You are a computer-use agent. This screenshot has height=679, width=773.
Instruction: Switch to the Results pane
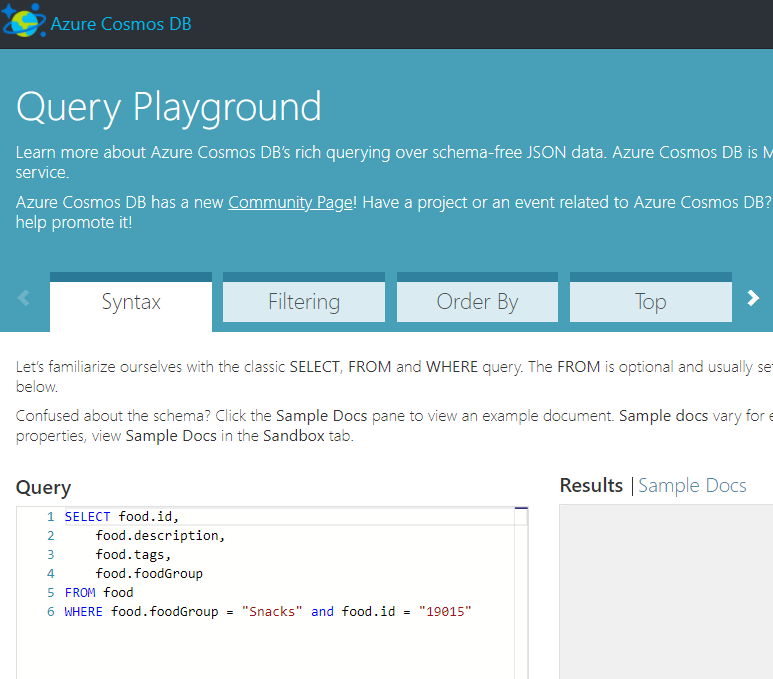point(591,486)
